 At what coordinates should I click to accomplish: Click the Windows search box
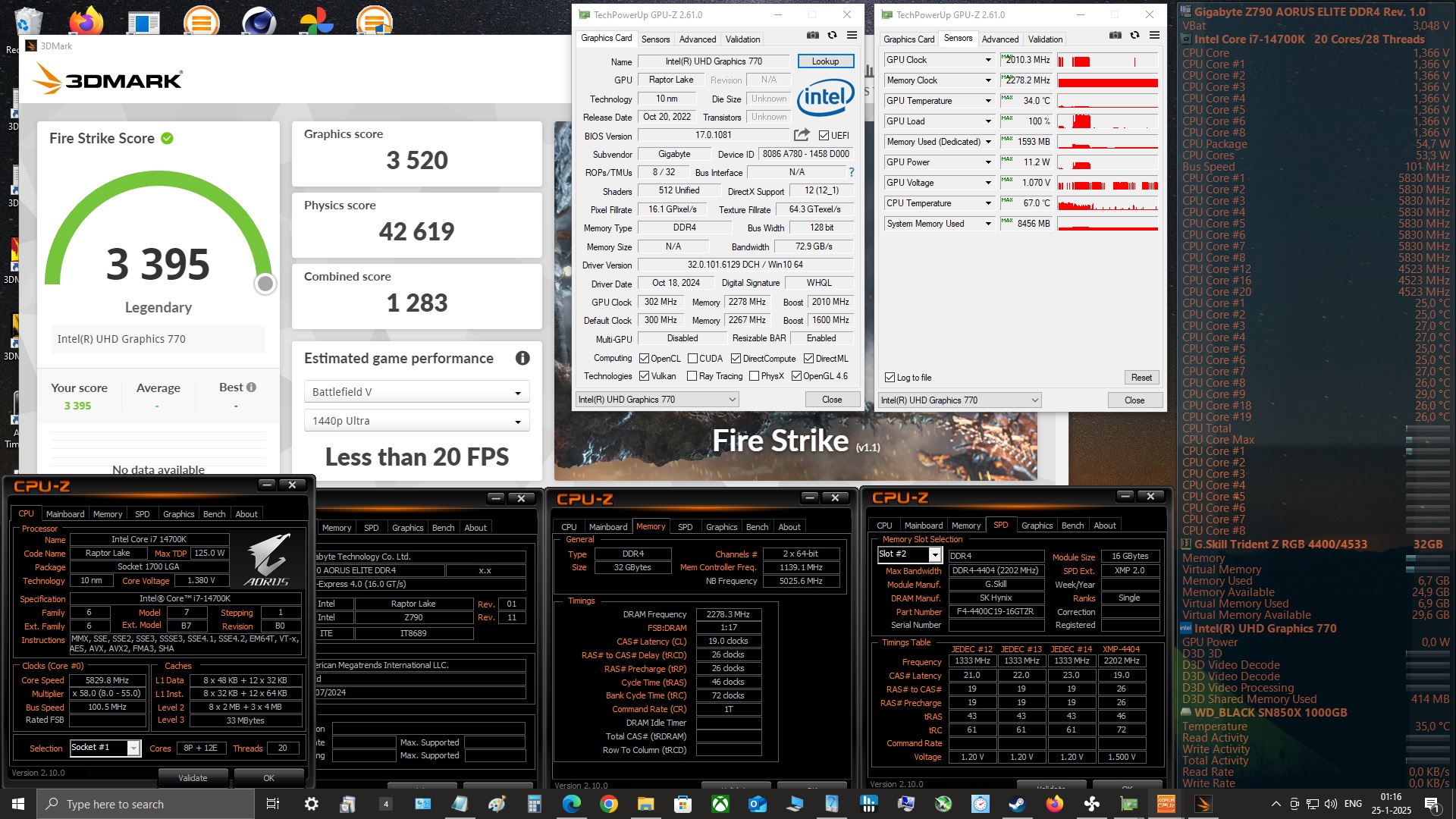146,804
